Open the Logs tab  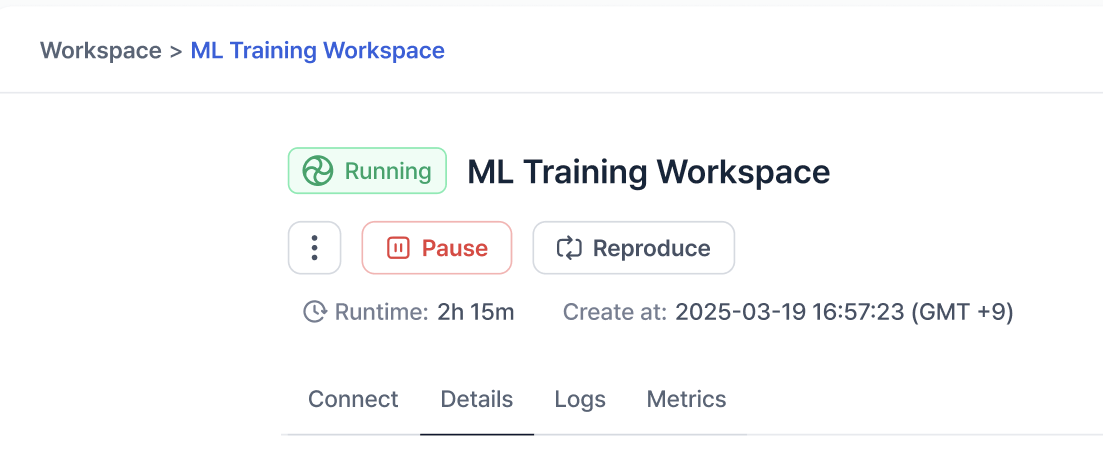pos(580,399)
